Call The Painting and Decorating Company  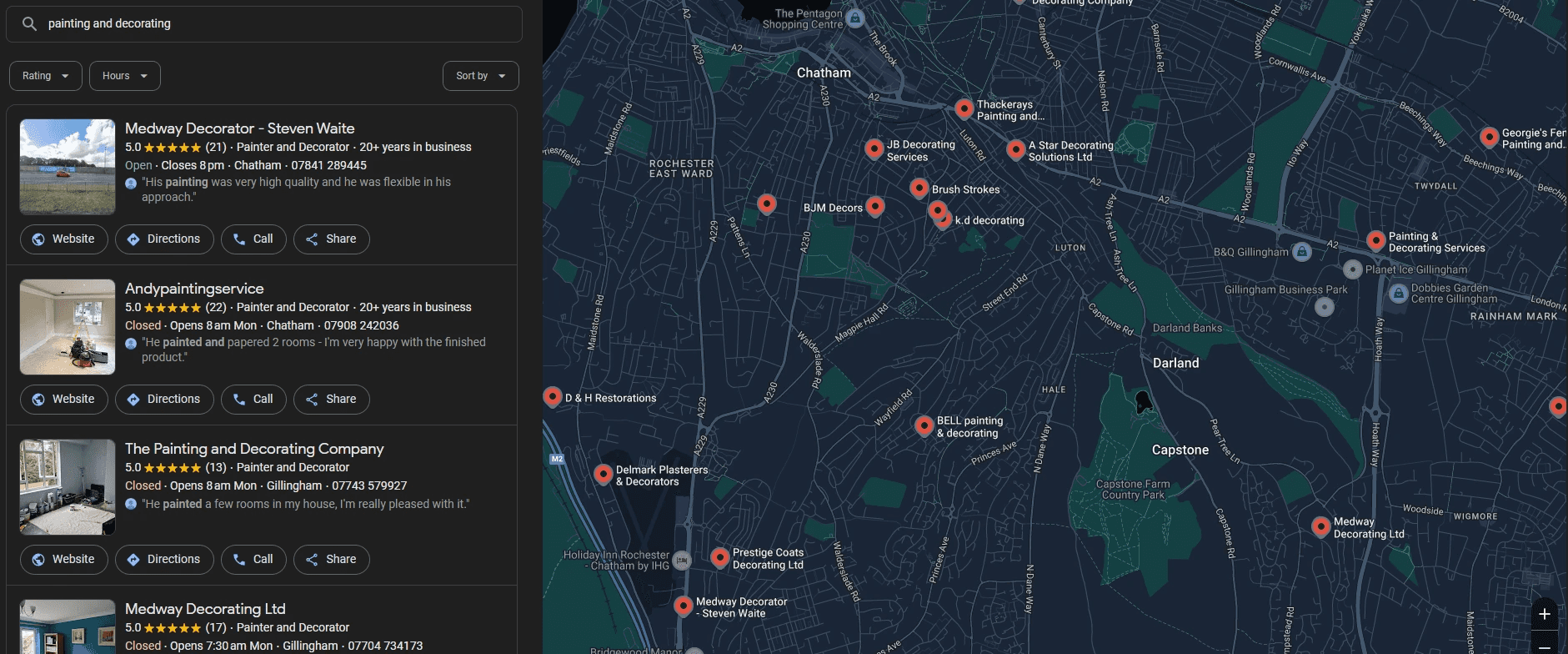(253, 560)
